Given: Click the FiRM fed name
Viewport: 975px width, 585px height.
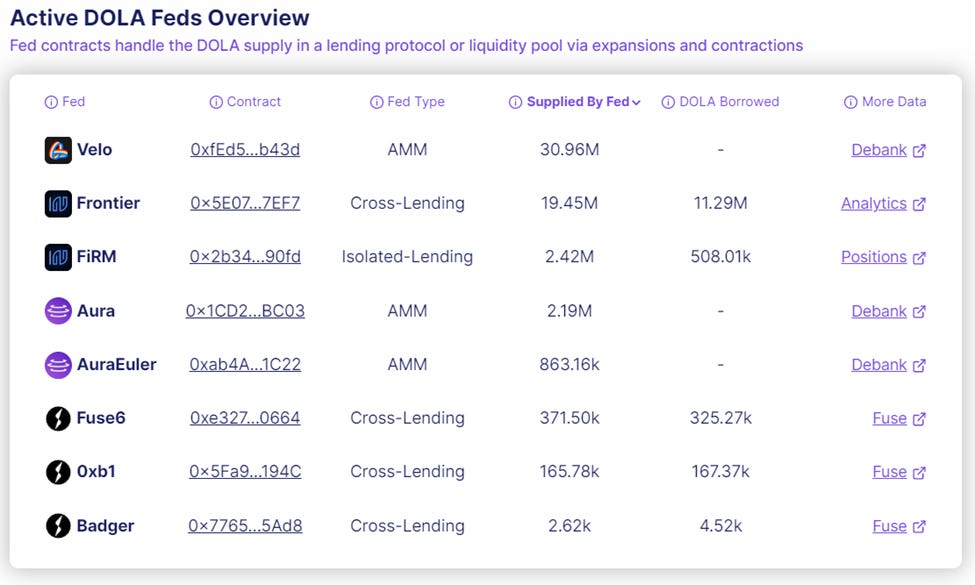Looking at the screenshot, I should (96, 257).
